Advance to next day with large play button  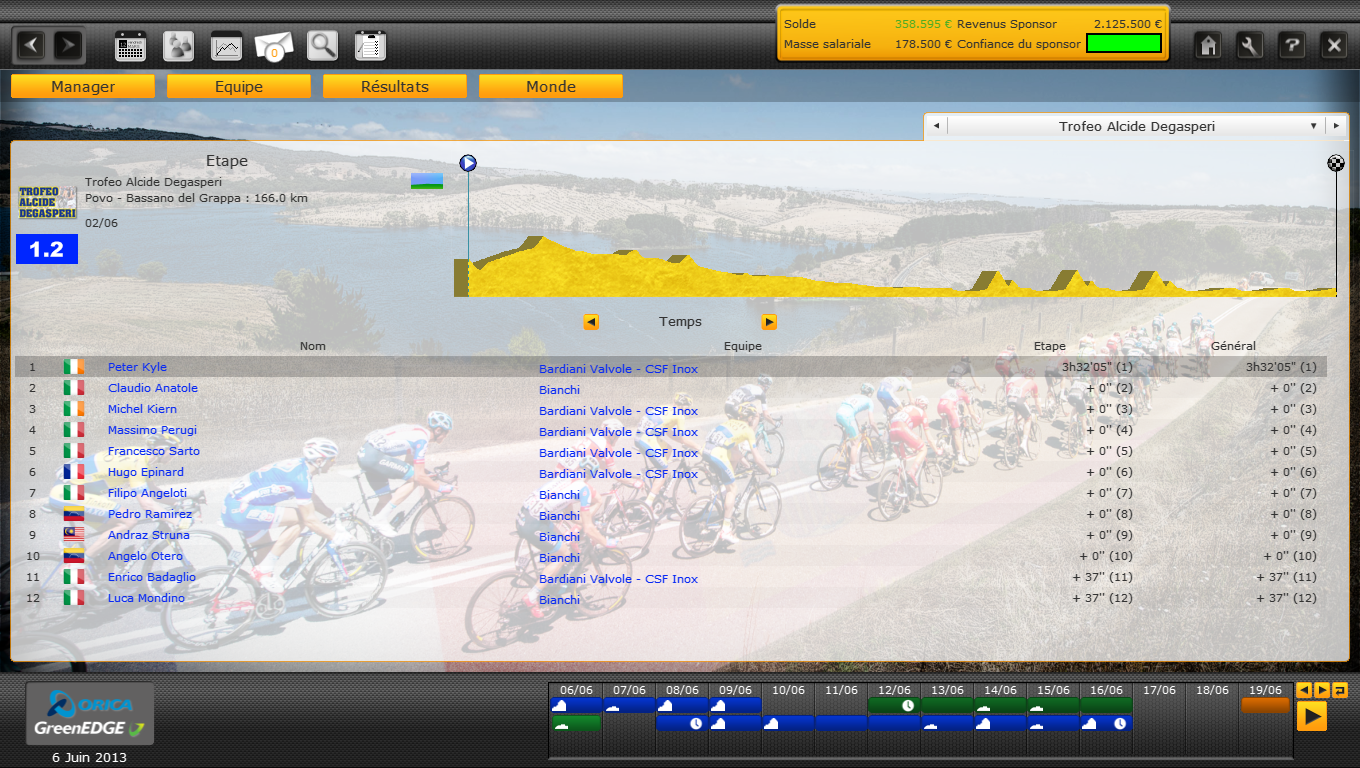(1312, 716)
